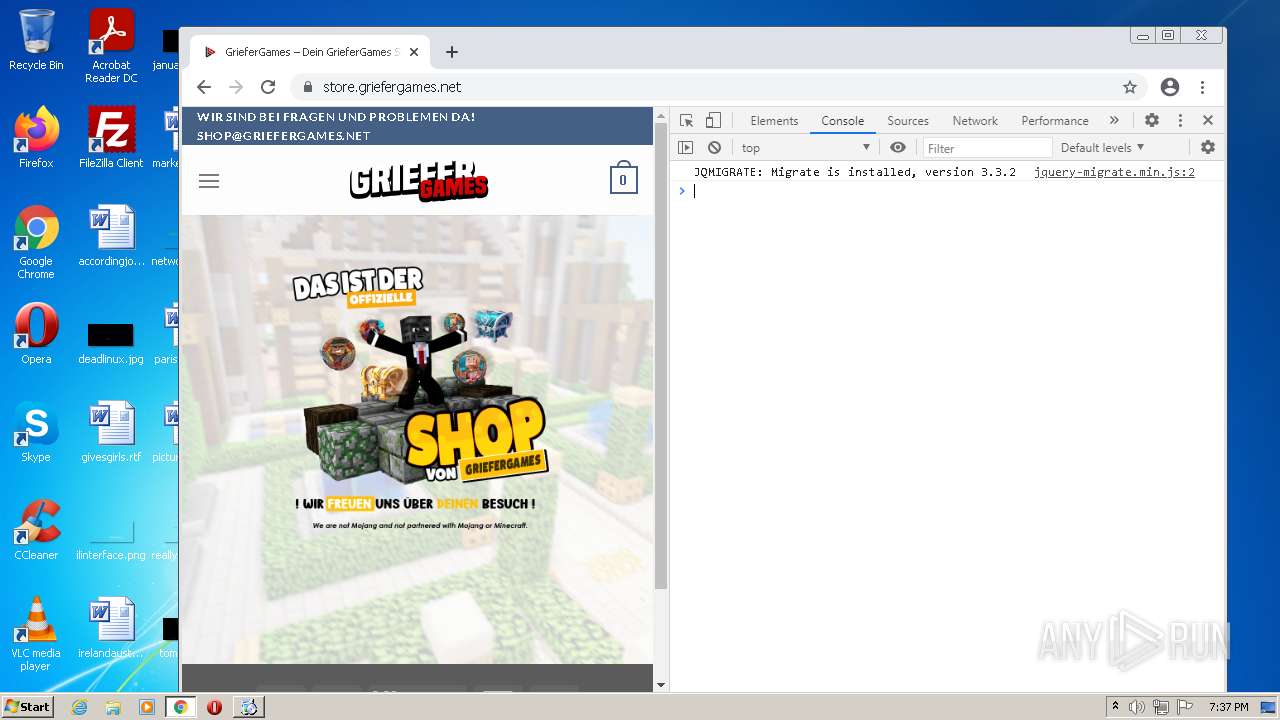1280x720 pixels.
Task: Open the Chrome profile avatar
Action: [1170, 87]
